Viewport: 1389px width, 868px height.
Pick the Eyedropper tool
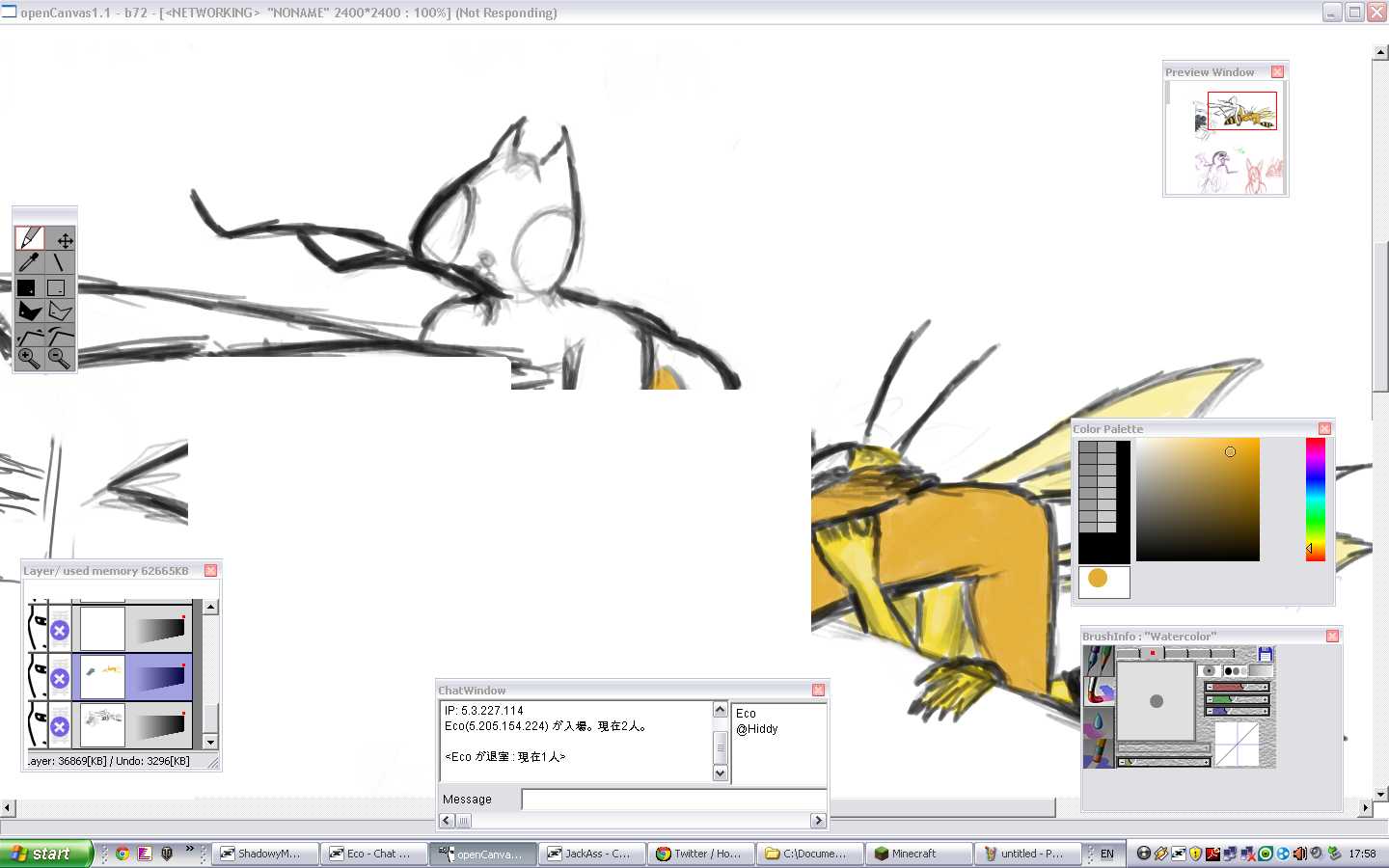[x=29, y=262]
